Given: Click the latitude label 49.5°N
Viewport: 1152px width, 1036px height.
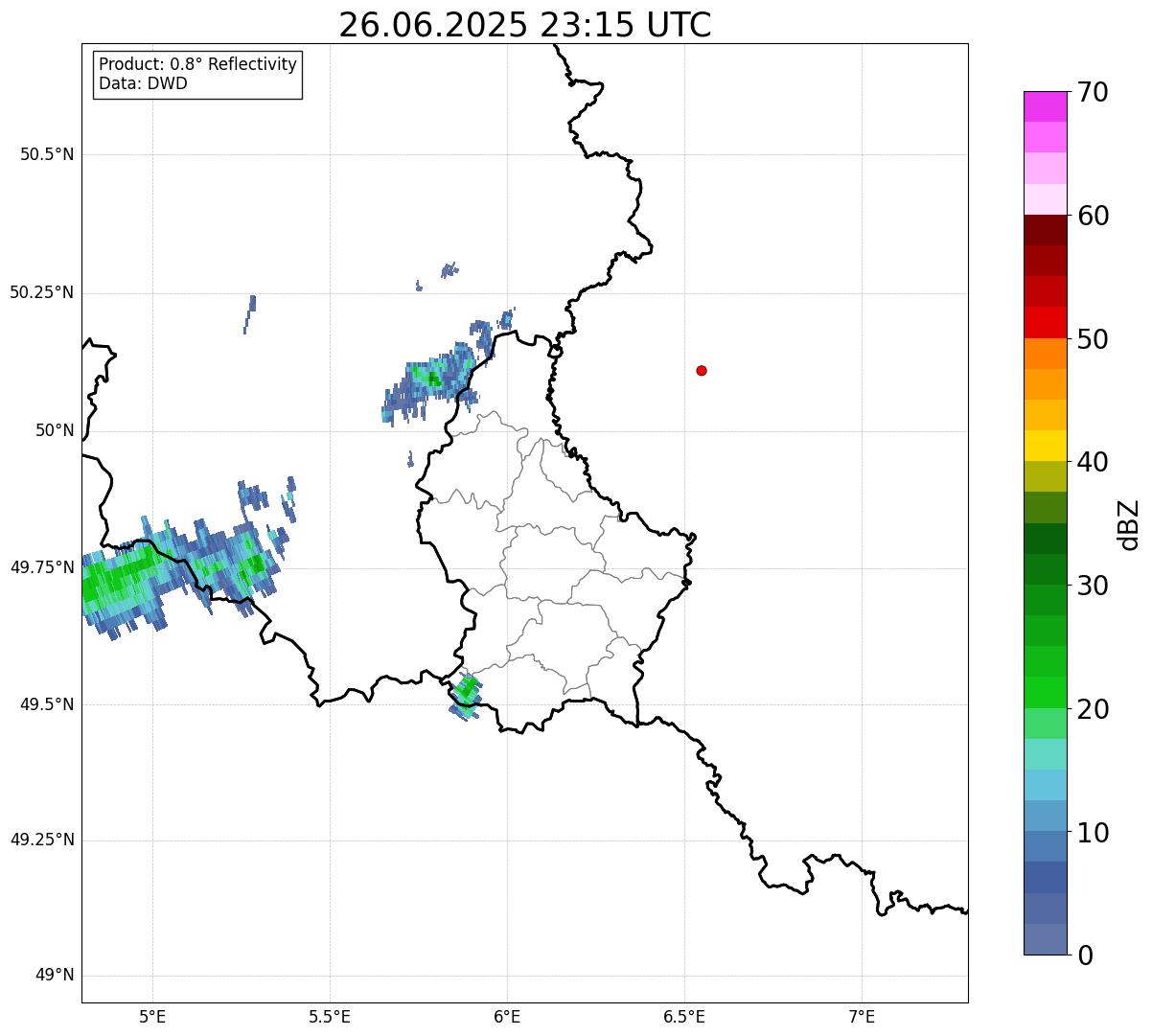Looking at the screenshot, I should [47, 704].
